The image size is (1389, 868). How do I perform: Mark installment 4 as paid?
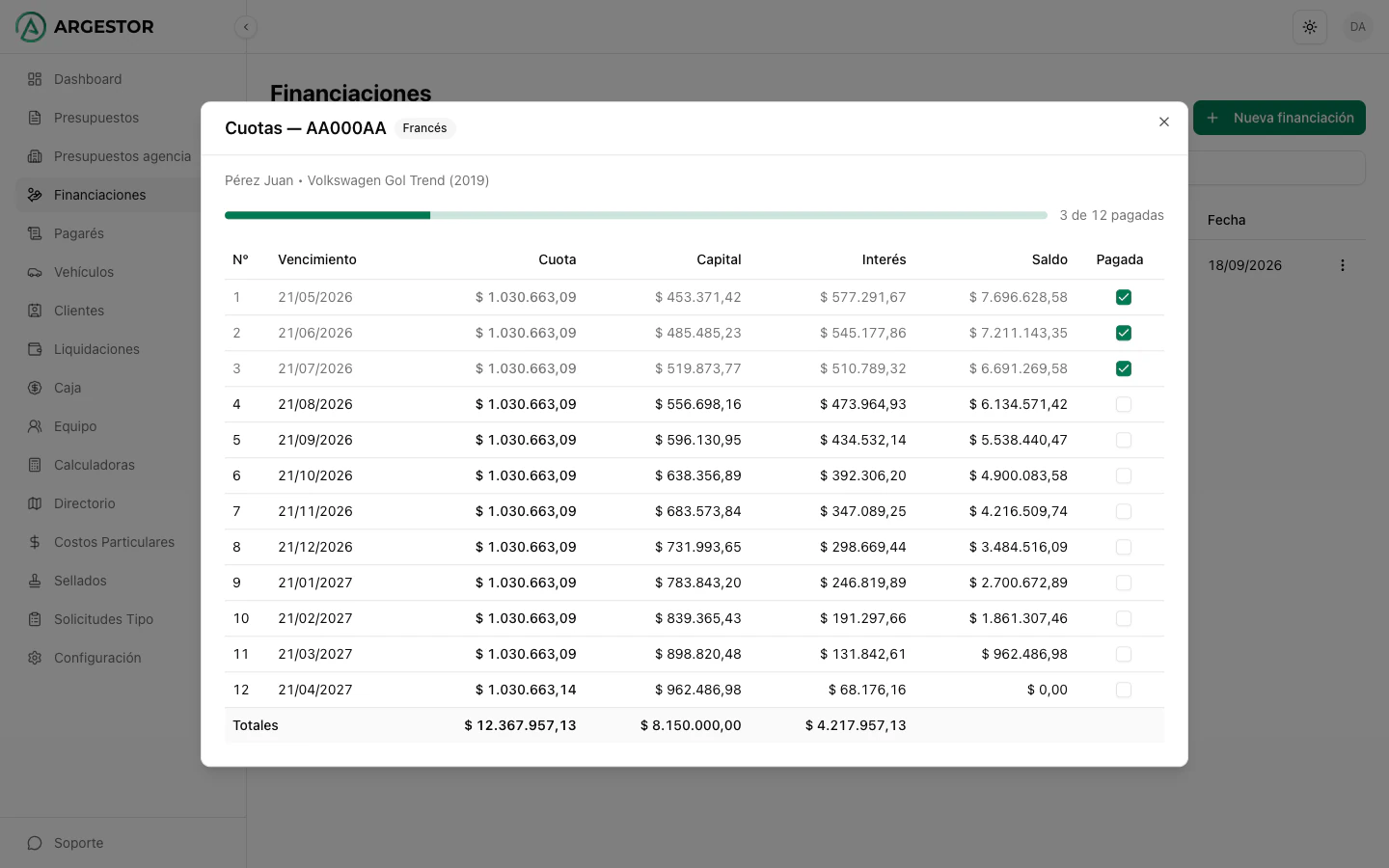pos(1124,404)
